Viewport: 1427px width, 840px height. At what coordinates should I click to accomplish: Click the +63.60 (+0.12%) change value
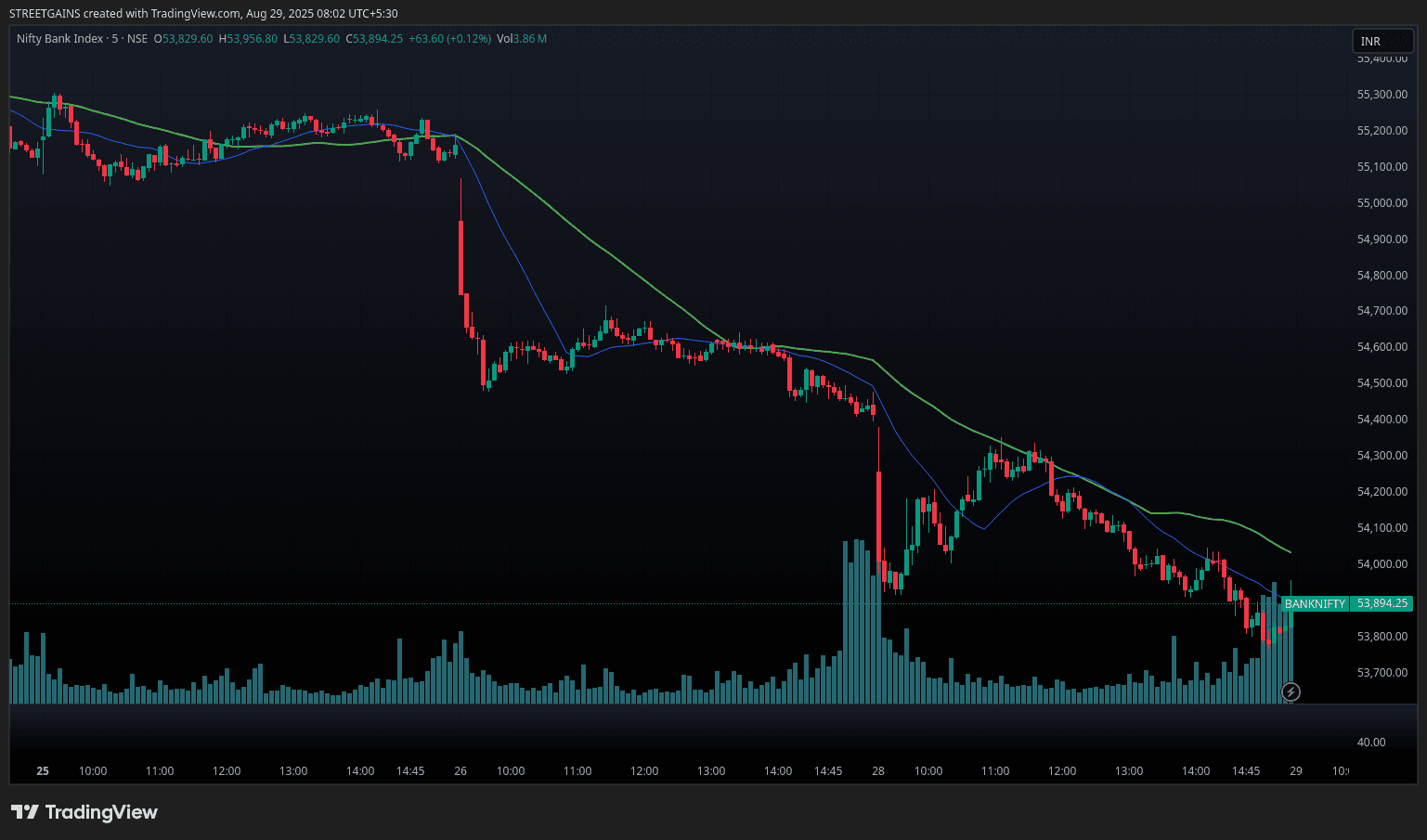pyautogui.click(x=449, y=39)
